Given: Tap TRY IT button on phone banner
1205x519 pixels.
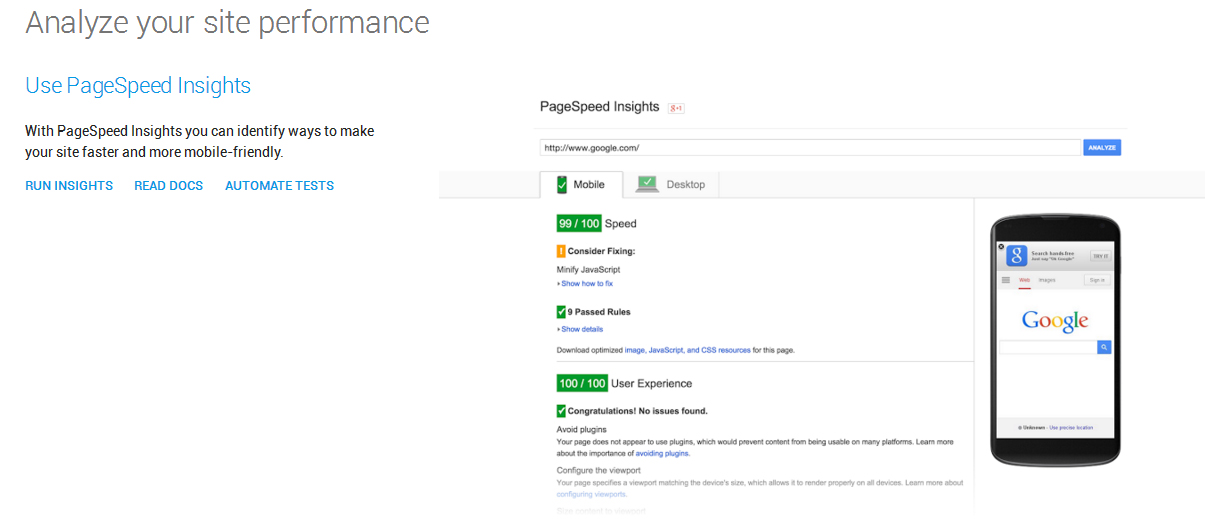Looking at the screenshot, I should click(1099, 256).
